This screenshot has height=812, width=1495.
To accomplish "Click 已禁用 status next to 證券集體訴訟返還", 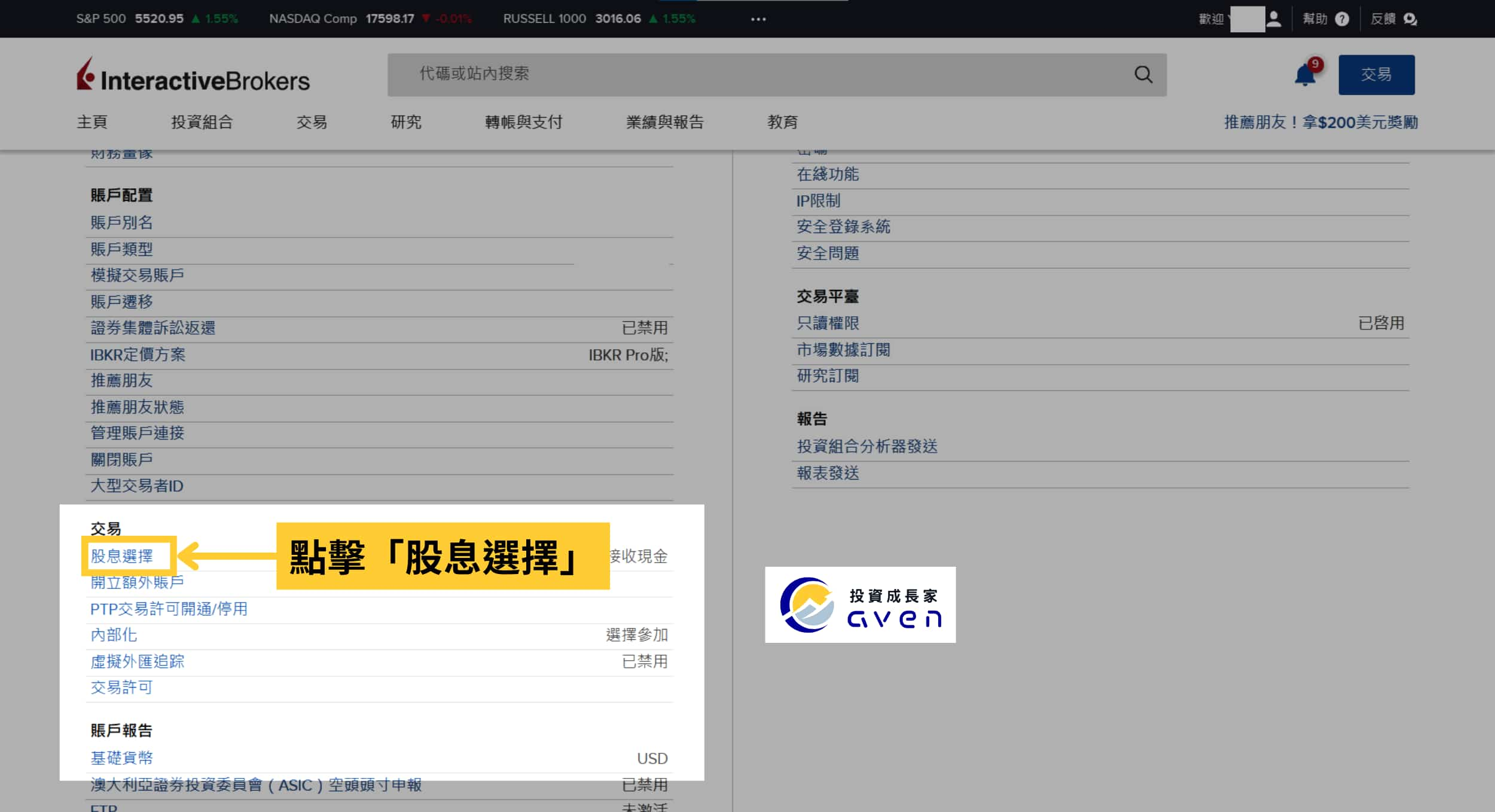I will point(645,328).
